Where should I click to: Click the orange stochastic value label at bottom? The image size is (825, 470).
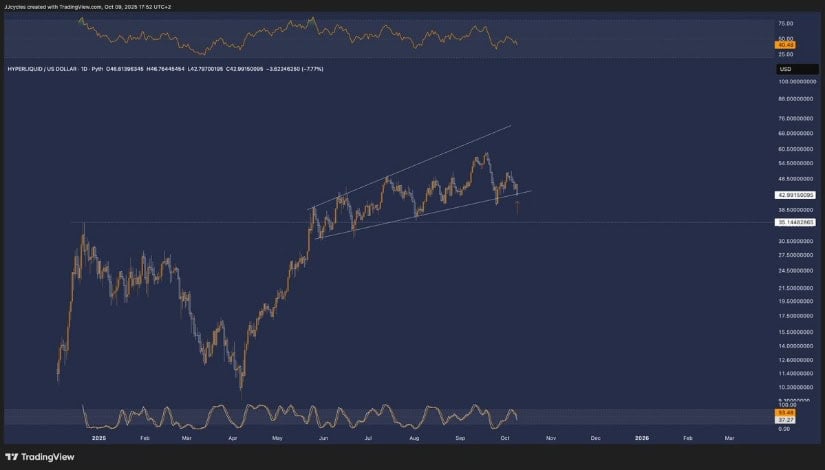tap(785, 412)
